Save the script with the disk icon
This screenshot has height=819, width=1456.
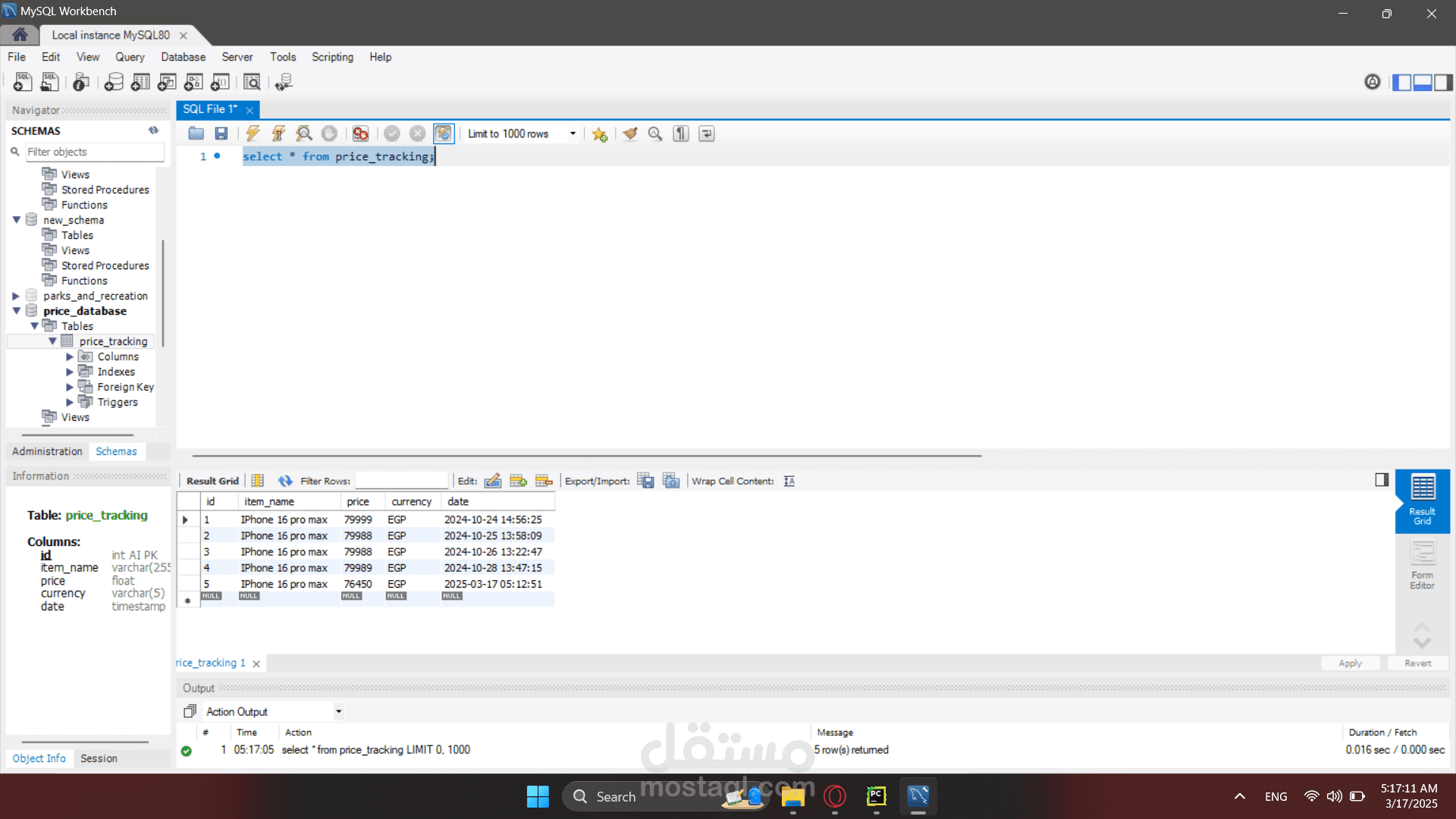point(221,134)
